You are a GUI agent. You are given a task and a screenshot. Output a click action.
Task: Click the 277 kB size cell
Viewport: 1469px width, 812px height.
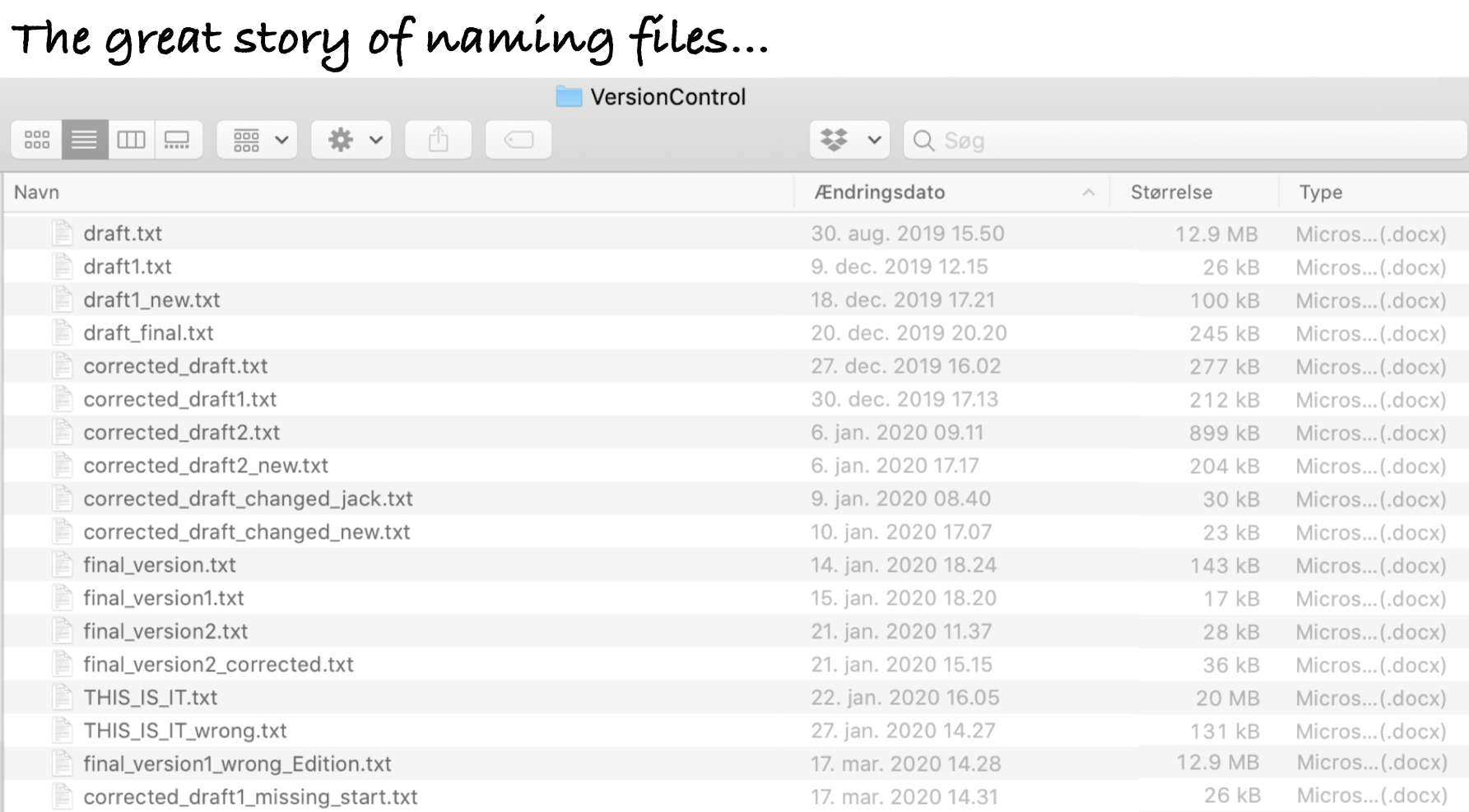(1224, 367)
